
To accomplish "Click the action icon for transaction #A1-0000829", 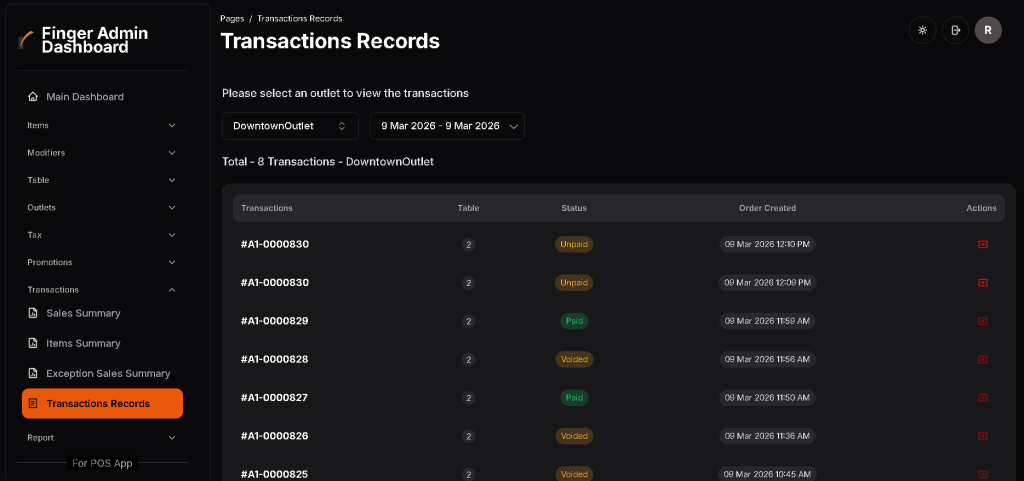I will [x=982, y=321].
